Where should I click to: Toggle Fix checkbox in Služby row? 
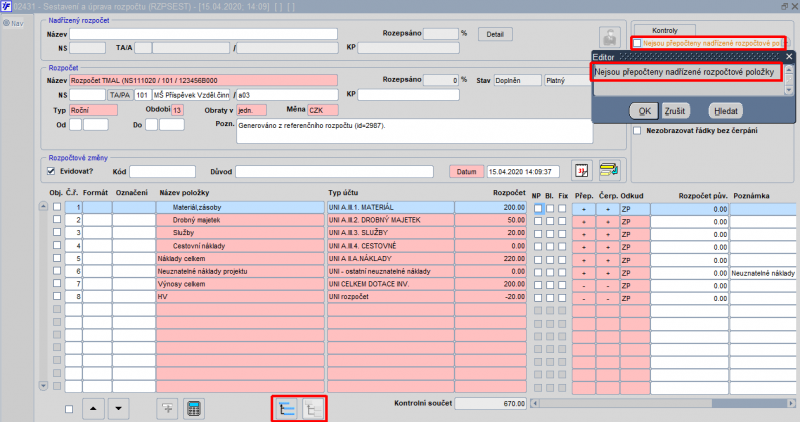562,234
